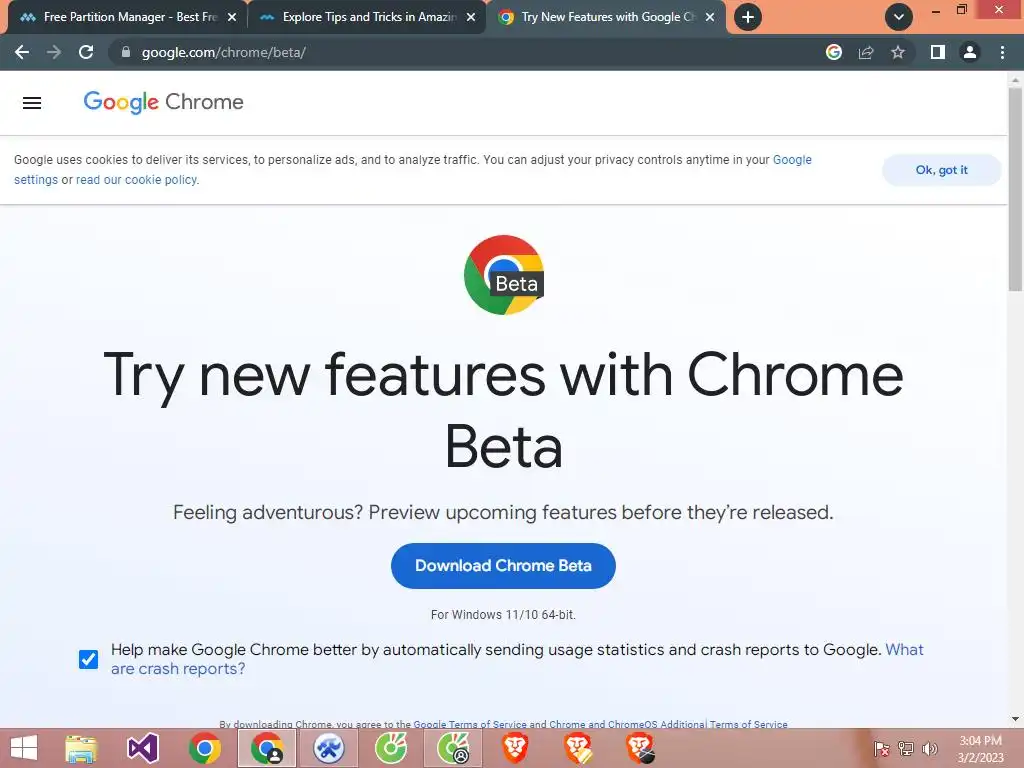Open green browser icon with profile badge
This screenshot has width=1024, height=768.
coord(453,748)
